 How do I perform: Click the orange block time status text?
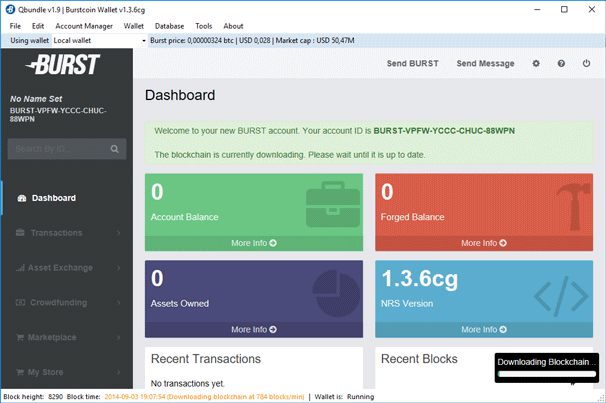(x=204, y=397)
